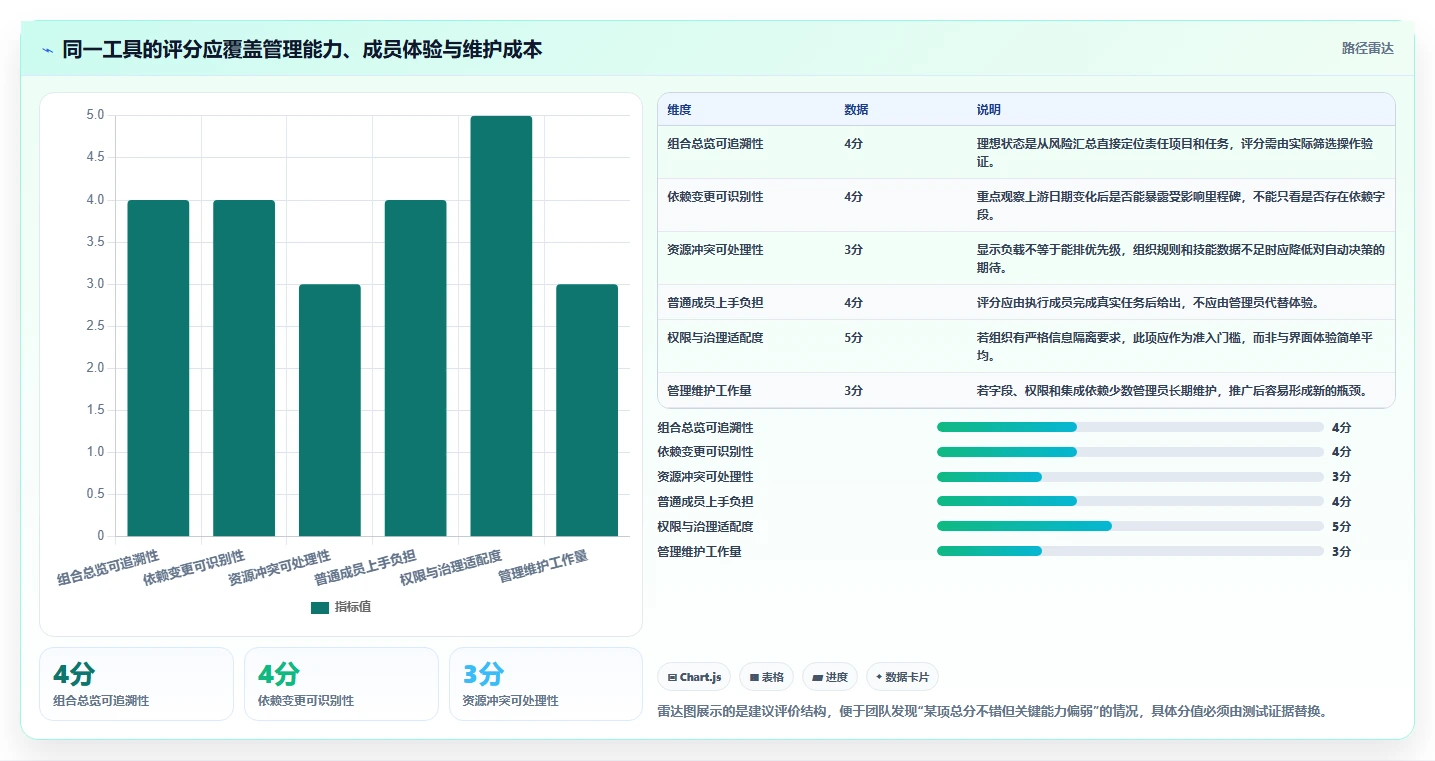Image resolution: width=1435 pixels, height=761 pixels.
Task: Click the description starting with 重点观察上游日期
Action: (x=1181, y=206)
